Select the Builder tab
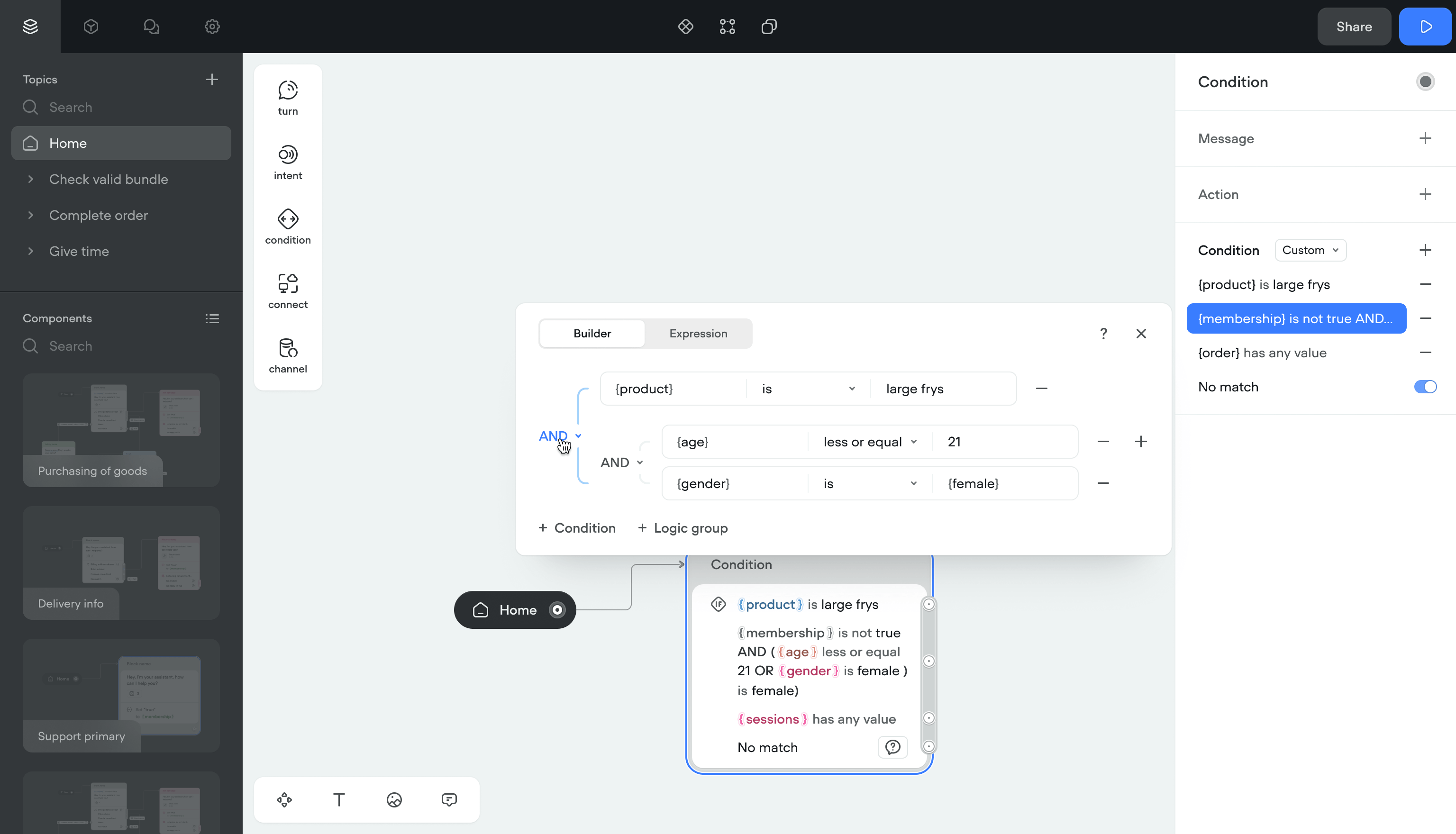This screenshot has width=1456, height=834. click(591, 334)
